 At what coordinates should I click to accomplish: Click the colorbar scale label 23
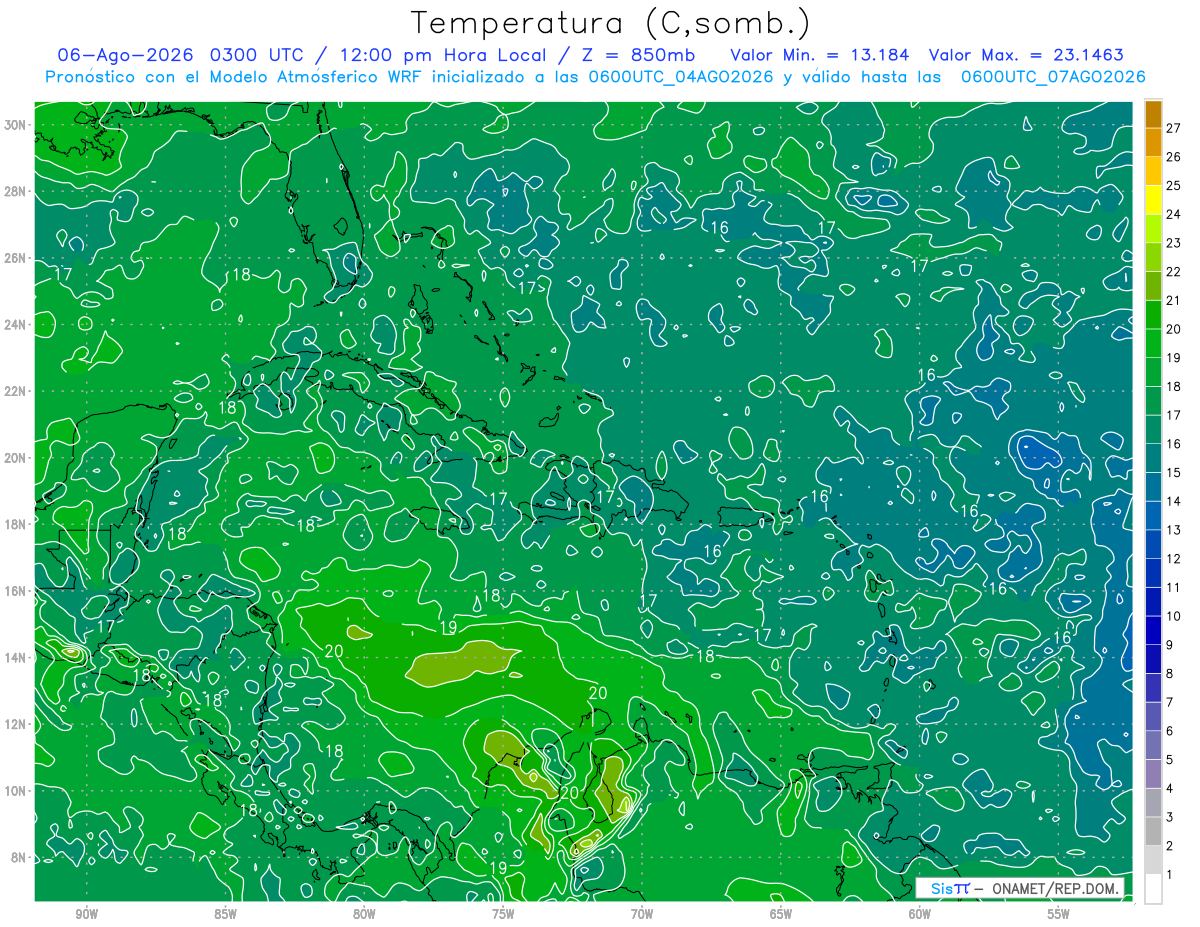coord(1173,242)
